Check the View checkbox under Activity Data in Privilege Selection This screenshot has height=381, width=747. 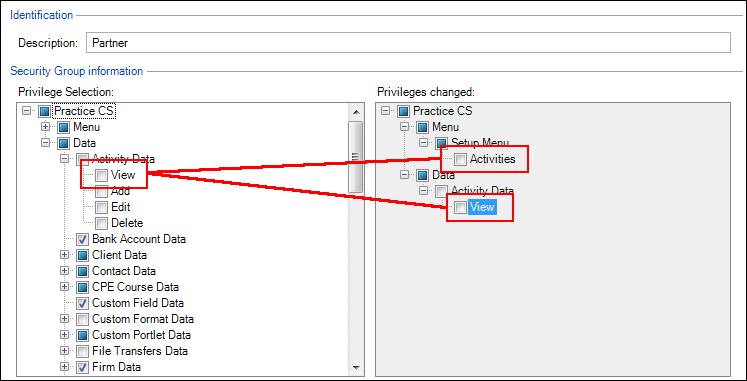101,175
